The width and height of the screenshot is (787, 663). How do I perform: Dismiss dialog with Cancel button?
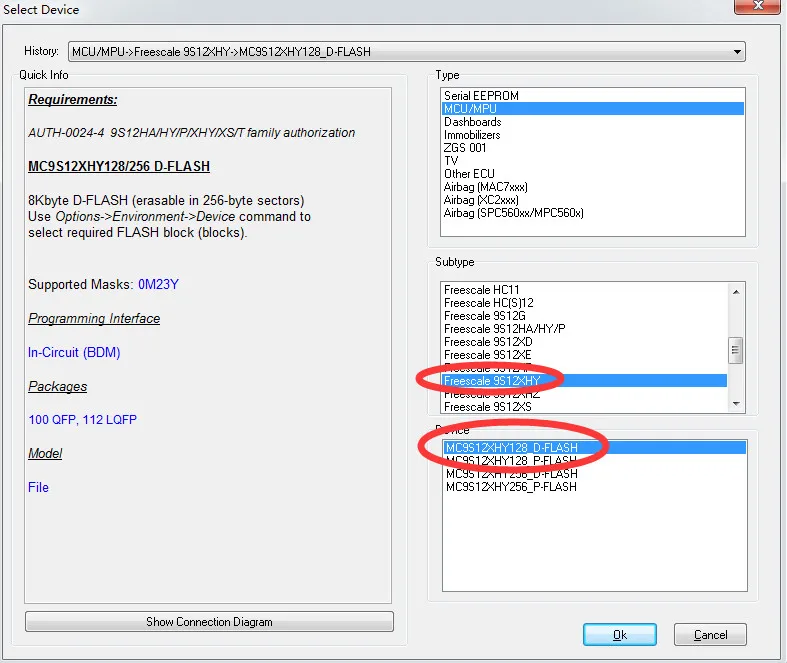tap(710, 635)
